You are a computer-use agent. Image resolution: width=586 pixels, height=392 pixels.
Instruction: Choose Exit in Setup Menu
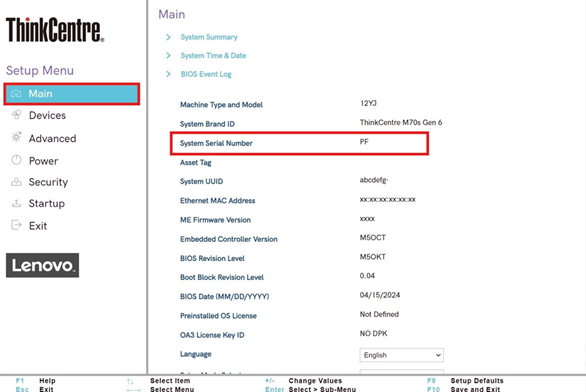coord(38,226)
